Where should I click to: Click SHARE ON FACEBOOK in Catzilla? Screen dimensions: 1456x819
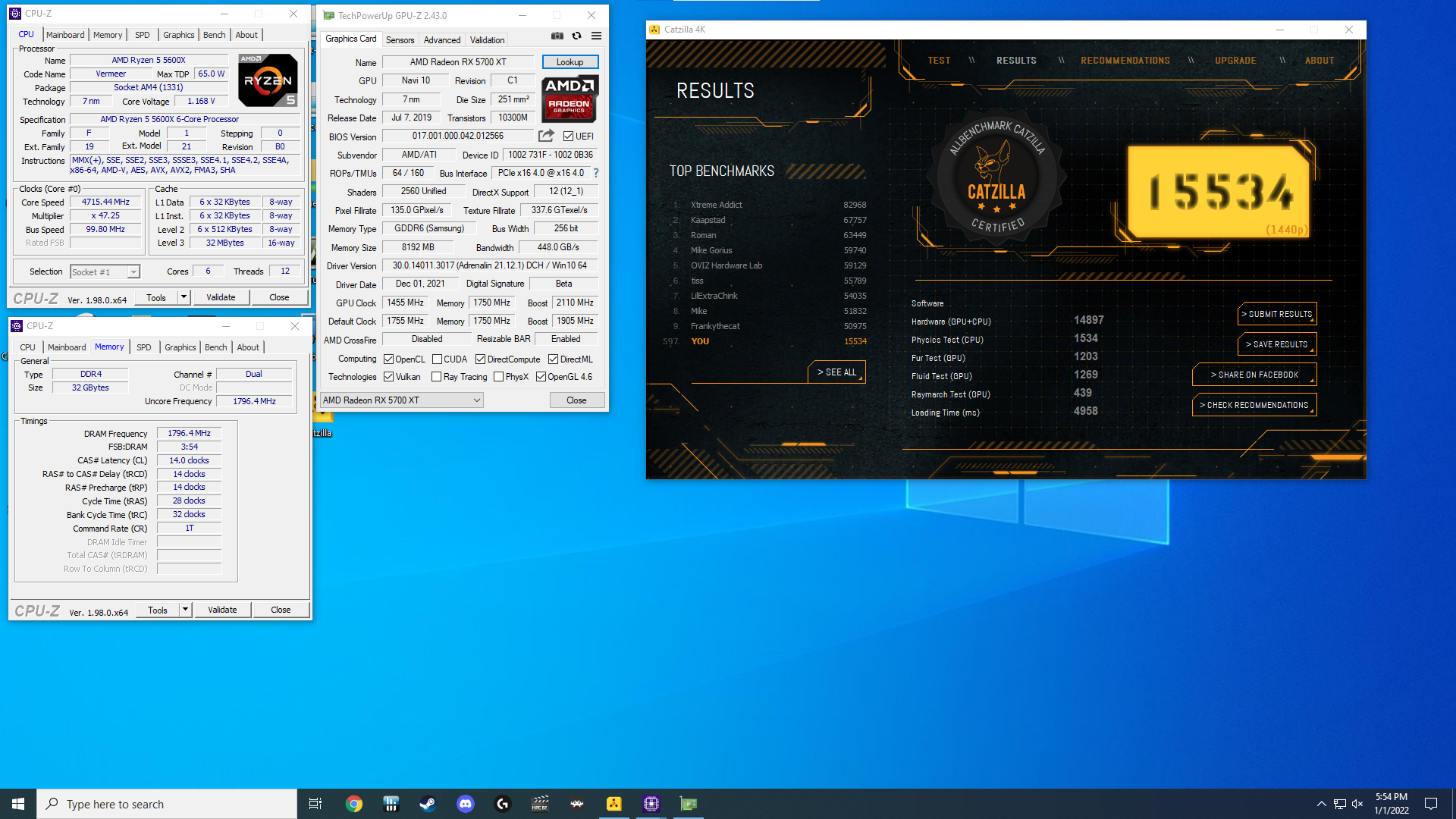[1254, 375]
